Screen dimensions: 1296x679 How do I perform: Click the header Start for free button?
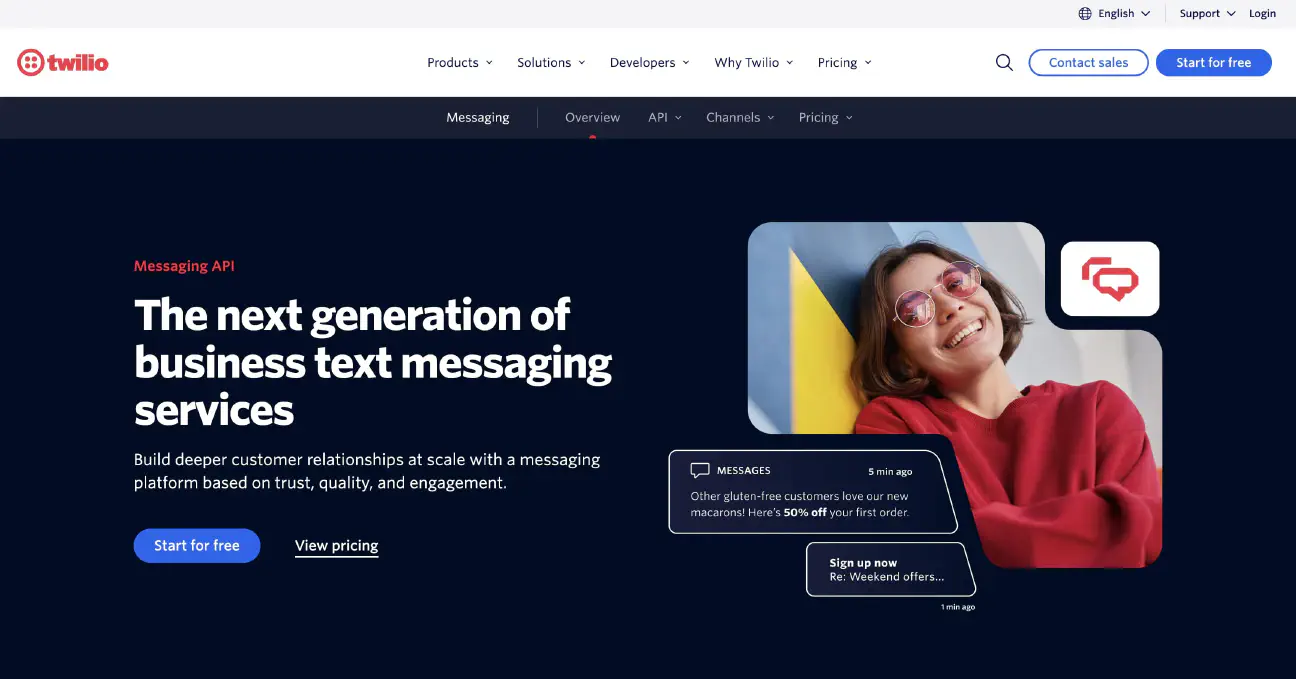(x=1214, y=62)
